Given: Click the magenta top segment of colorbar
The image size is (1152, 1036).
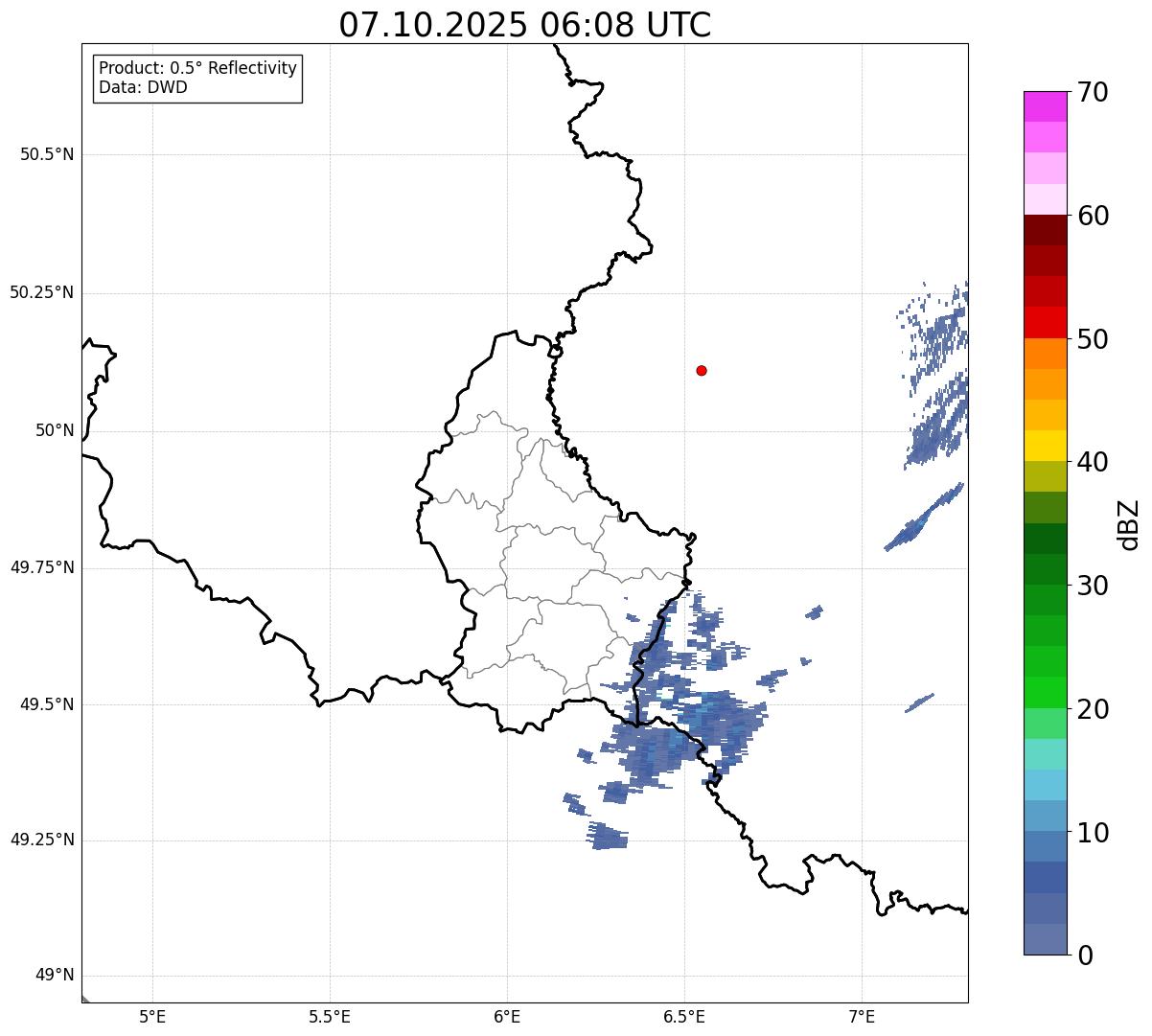Looking at the screenshot, I should click(1045, 106).
